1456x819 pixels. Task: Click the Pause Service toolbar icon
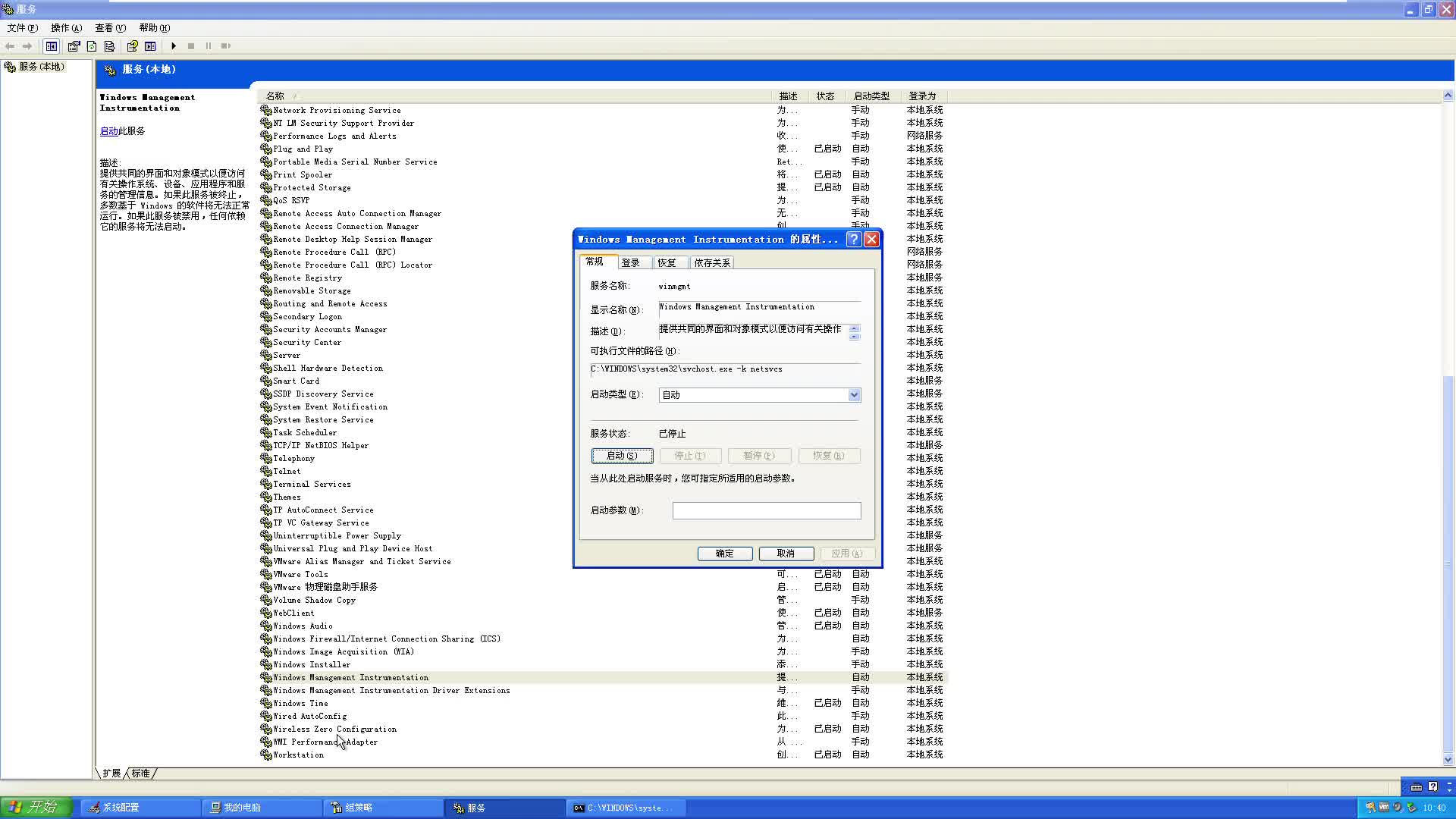click(208, 46)
